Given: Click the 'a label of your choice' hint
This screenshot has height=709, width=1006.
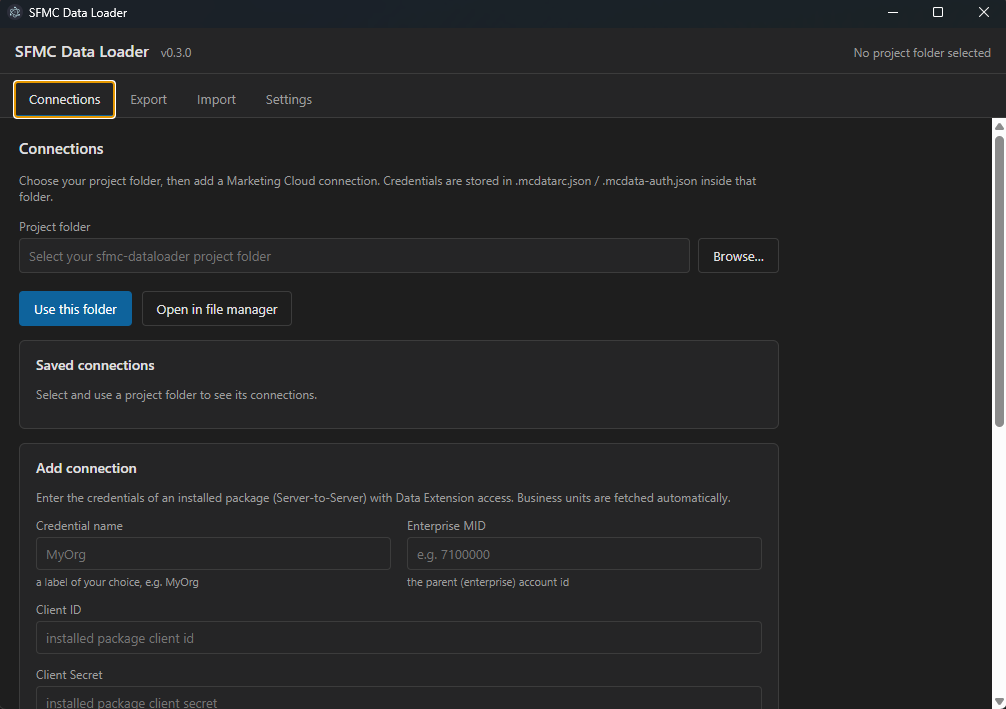Looking at the screenshot, I should click(x=117, y=582).
